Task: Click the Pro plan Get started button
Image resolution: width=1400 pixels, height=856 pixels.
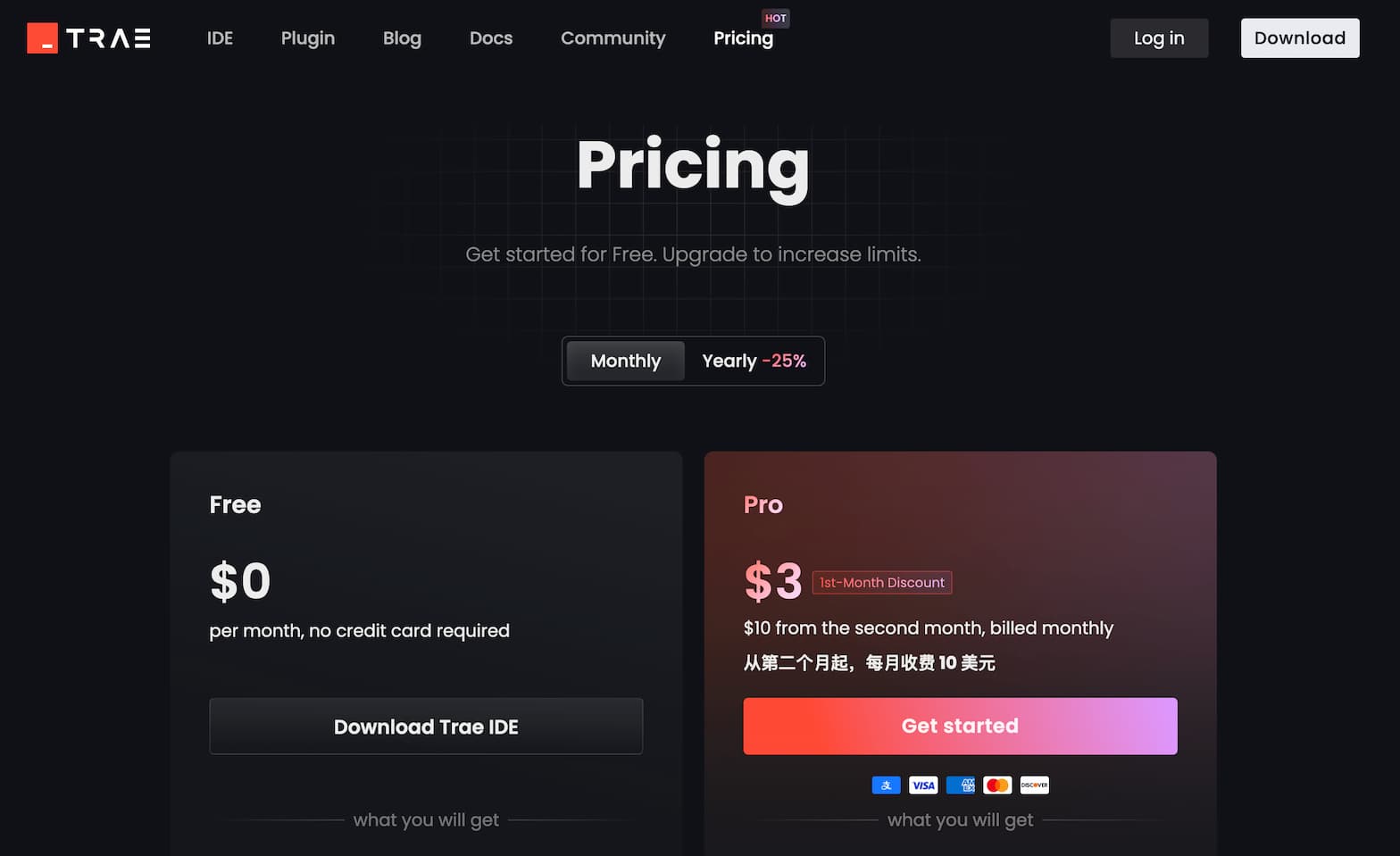Action: click(x=960, y=726)
